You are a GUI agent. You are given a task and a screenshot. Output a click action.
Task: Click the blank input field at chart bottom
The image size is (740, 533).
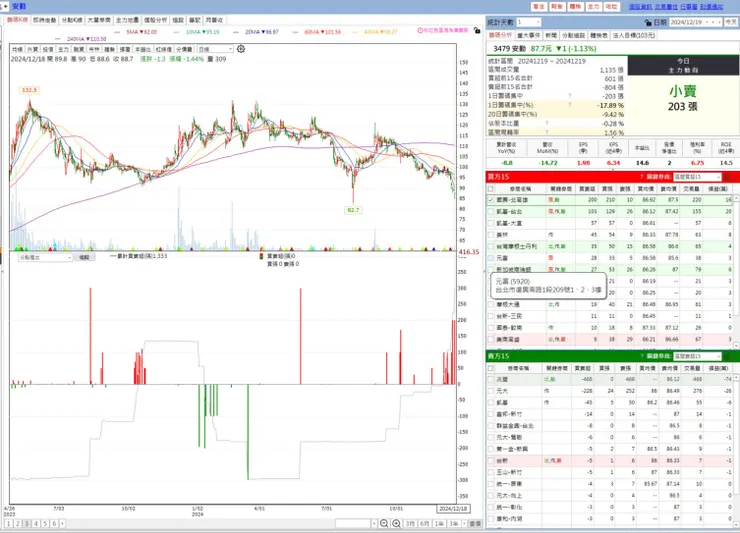[353, 523]
